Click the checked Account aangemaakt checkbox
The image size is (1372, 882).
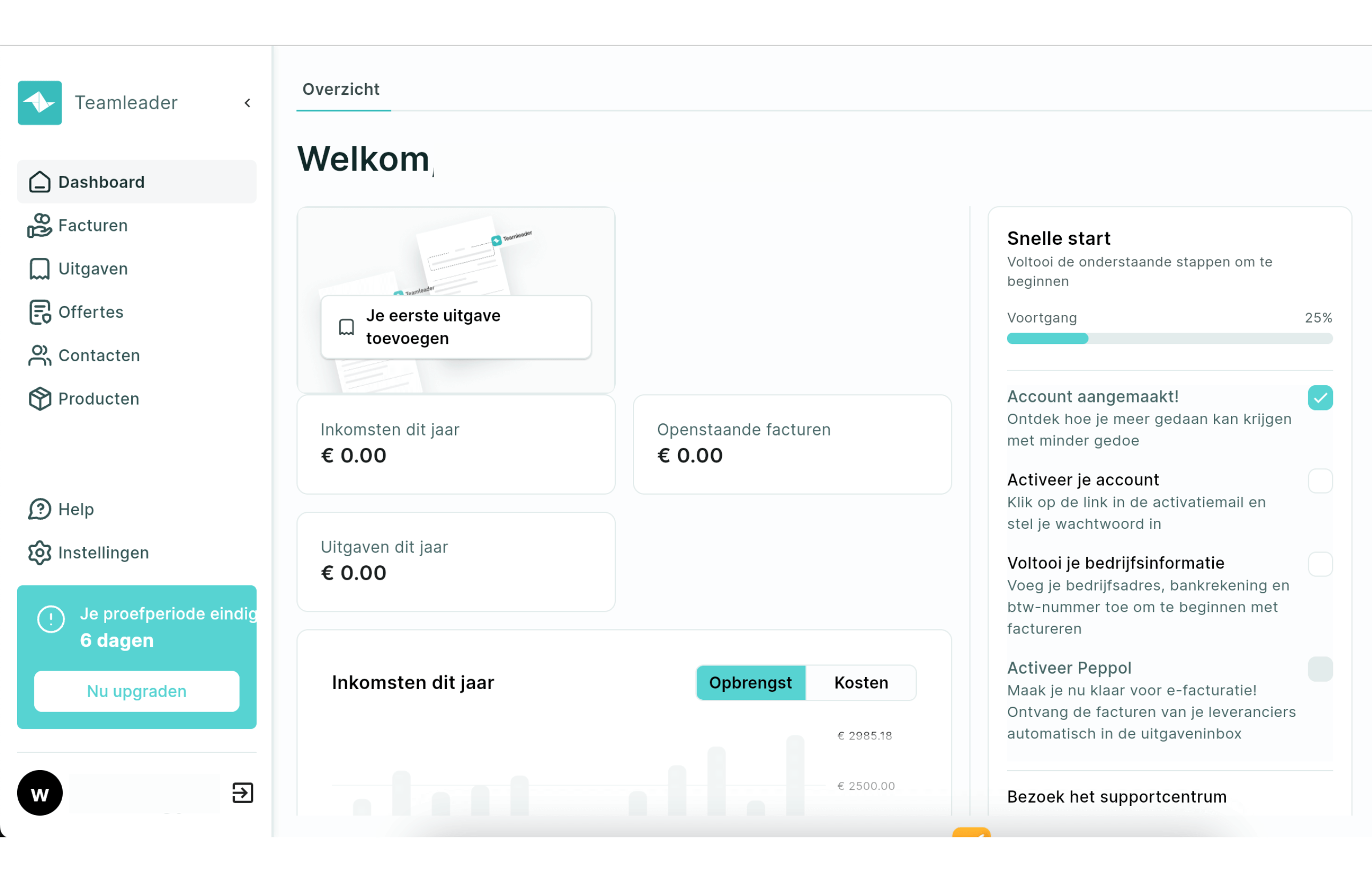point(1320,398)
